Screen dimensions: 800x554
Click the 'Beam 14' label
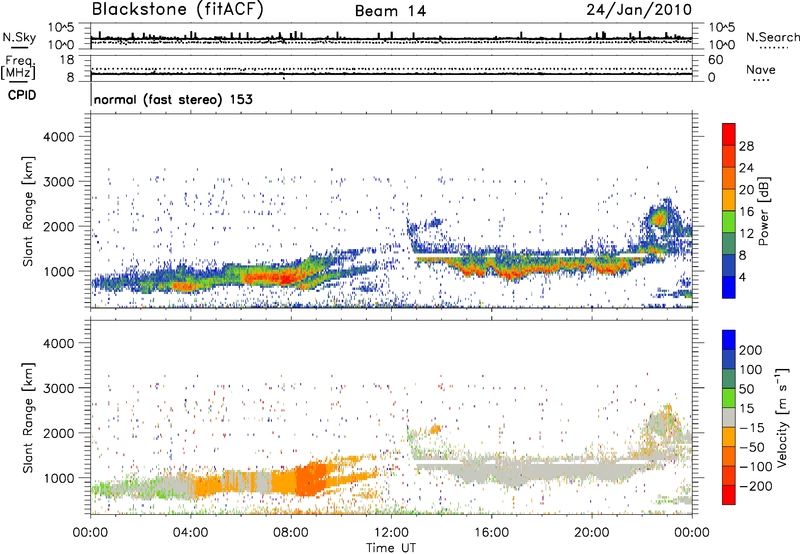pos(390,11)
